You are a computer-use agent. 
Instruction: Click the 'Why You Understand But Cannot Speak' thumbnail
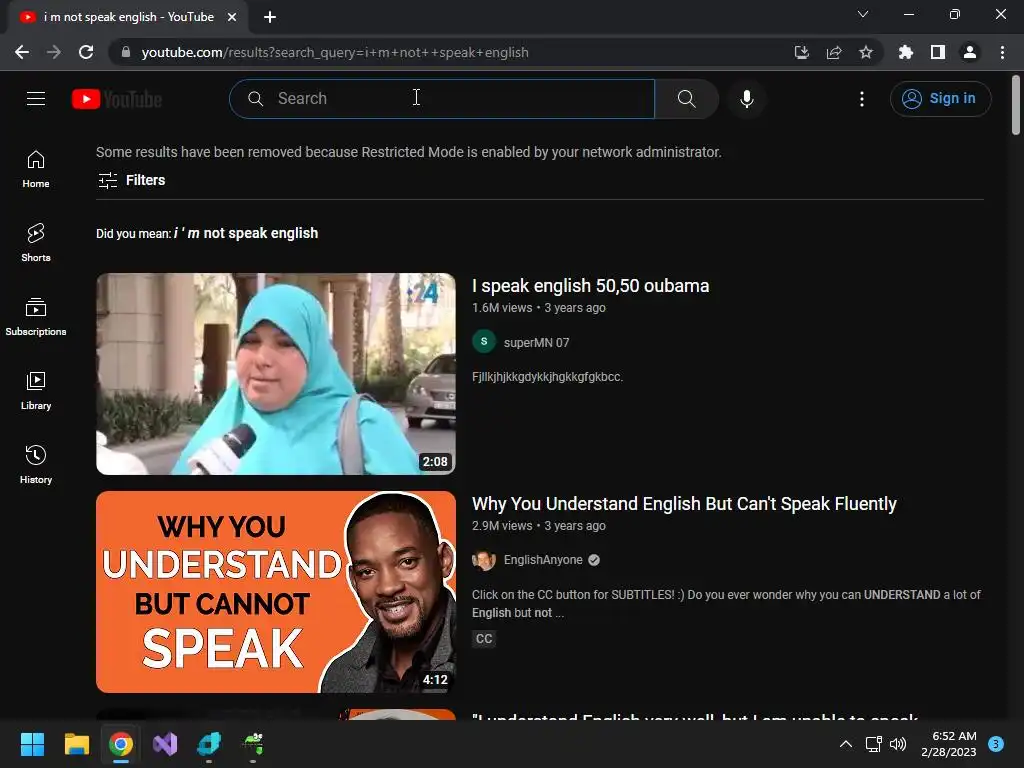276,592
